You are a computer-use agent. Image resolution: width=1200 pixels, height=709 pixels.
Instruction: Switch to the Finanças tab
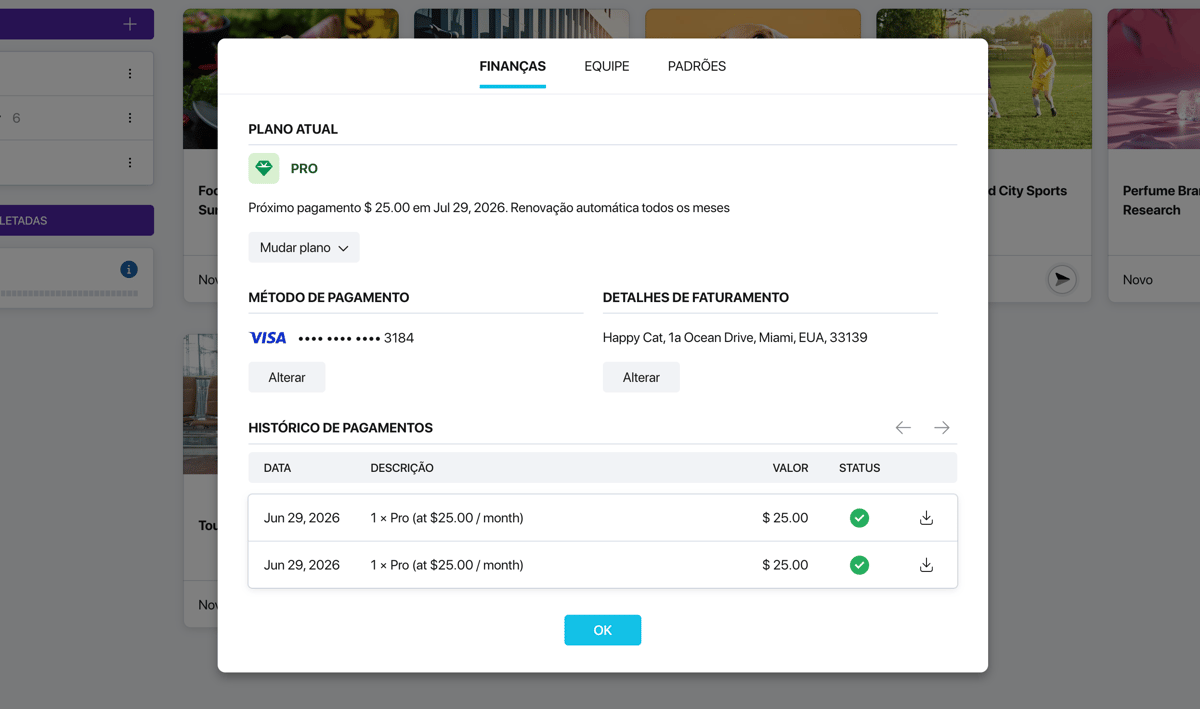pyautogui.click(x=512, y=66)
